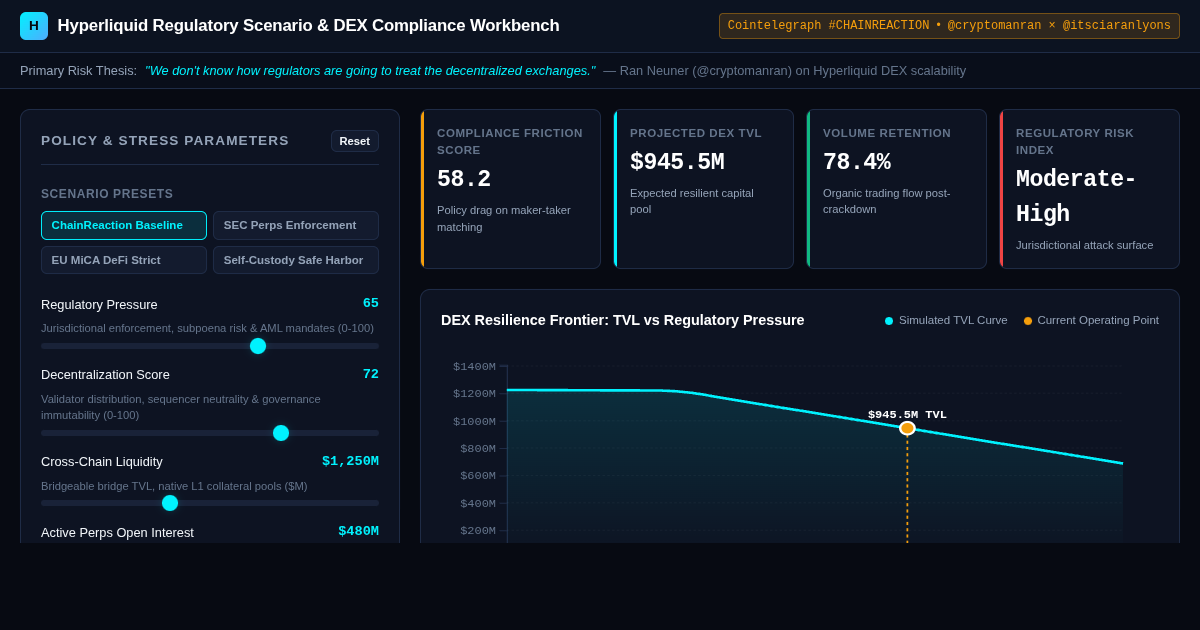Click the Reset button
This screenshot has width=1200, height=630.
tap(355, 141)
